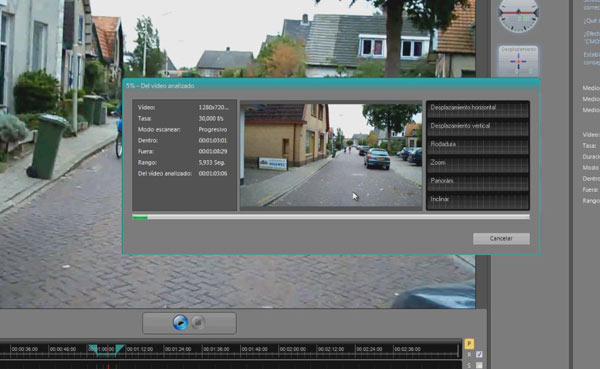Screen dimensions: 600x369
Task: Click the Vídeo value 1280x720
Action: pyautogui.click(x=214, y=108)
